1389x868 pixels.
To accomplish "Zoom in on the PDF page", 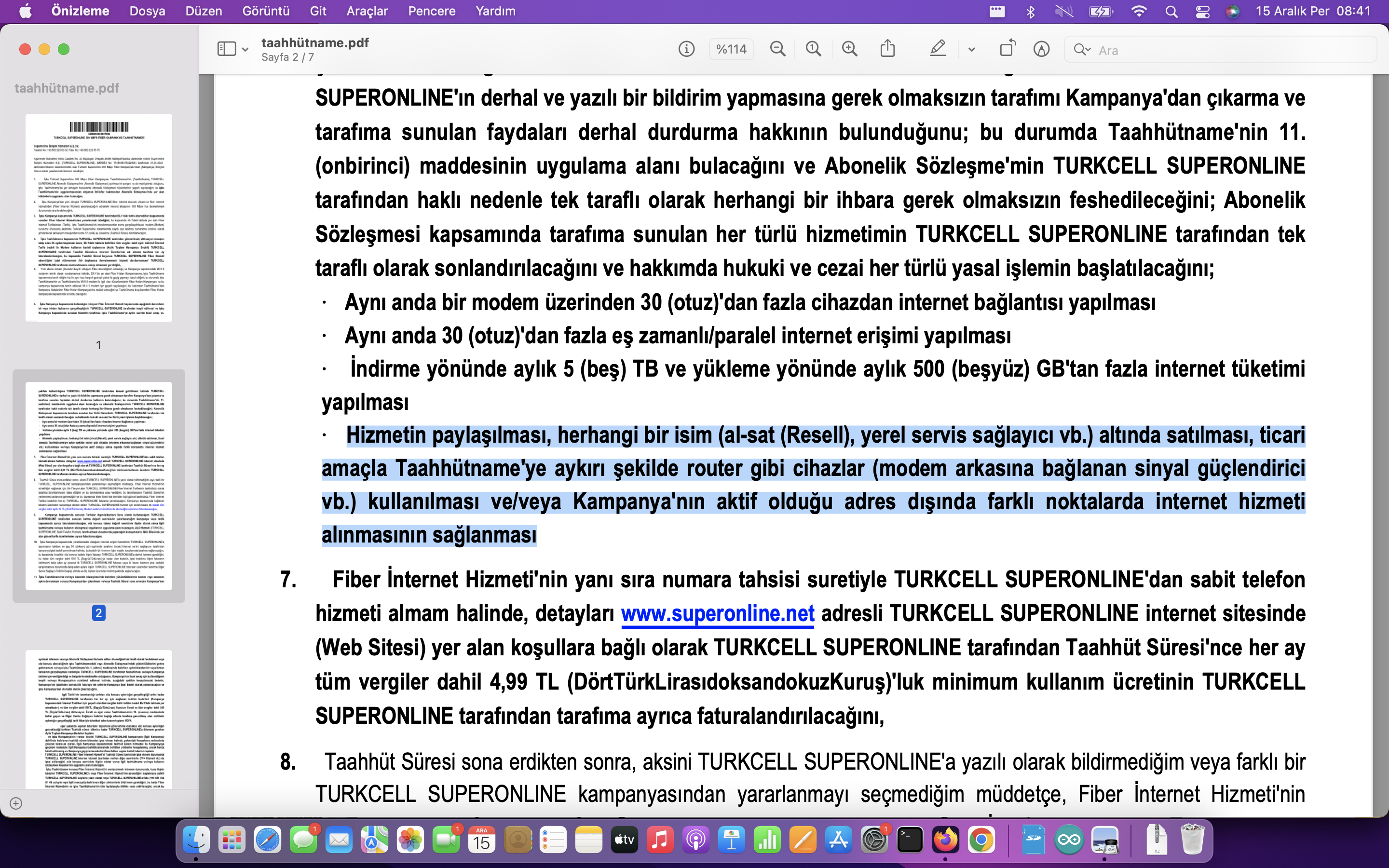I will 849,49.
